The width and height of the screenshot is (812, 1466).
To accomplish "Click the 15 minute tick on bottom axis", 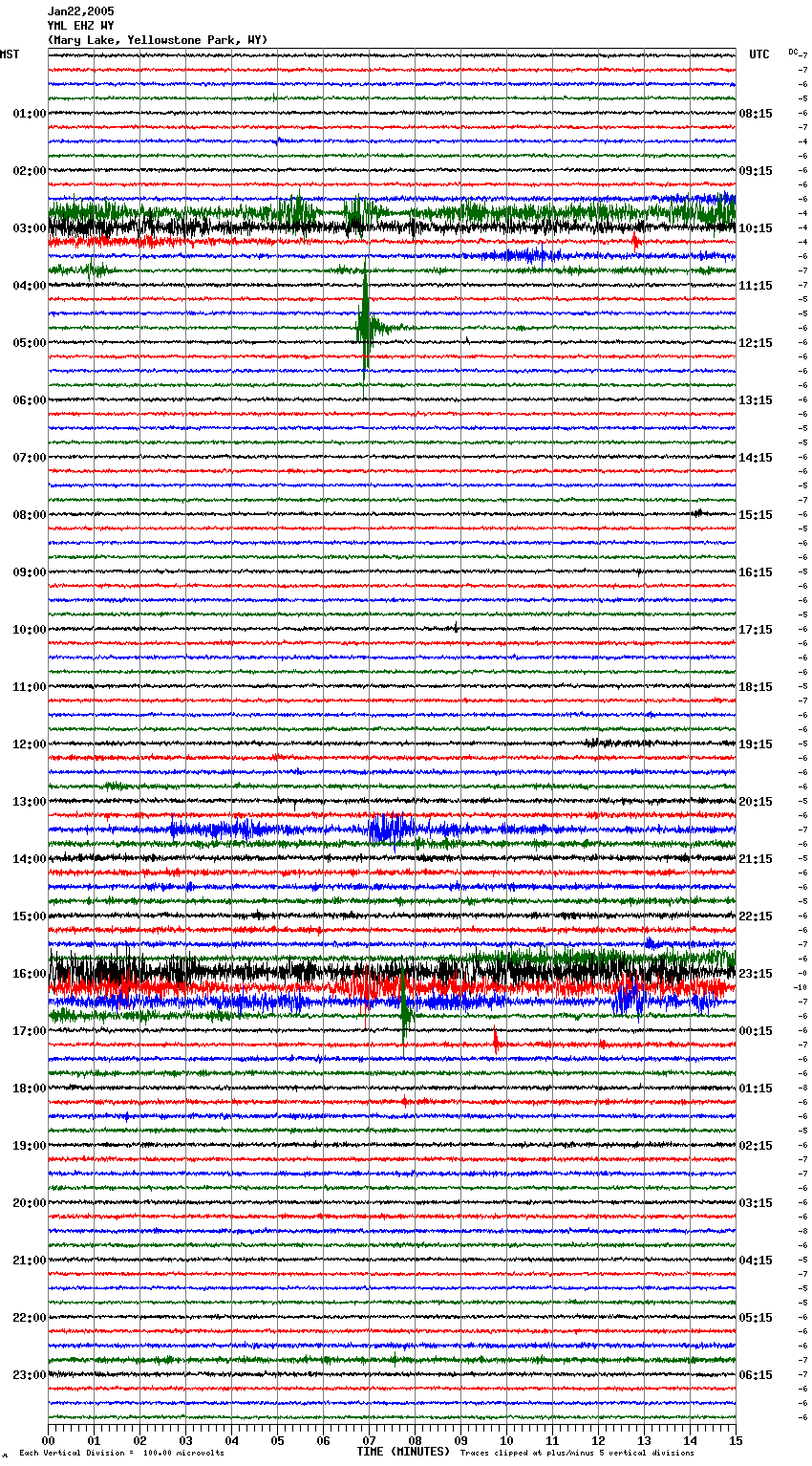I will click(735, 1440).
